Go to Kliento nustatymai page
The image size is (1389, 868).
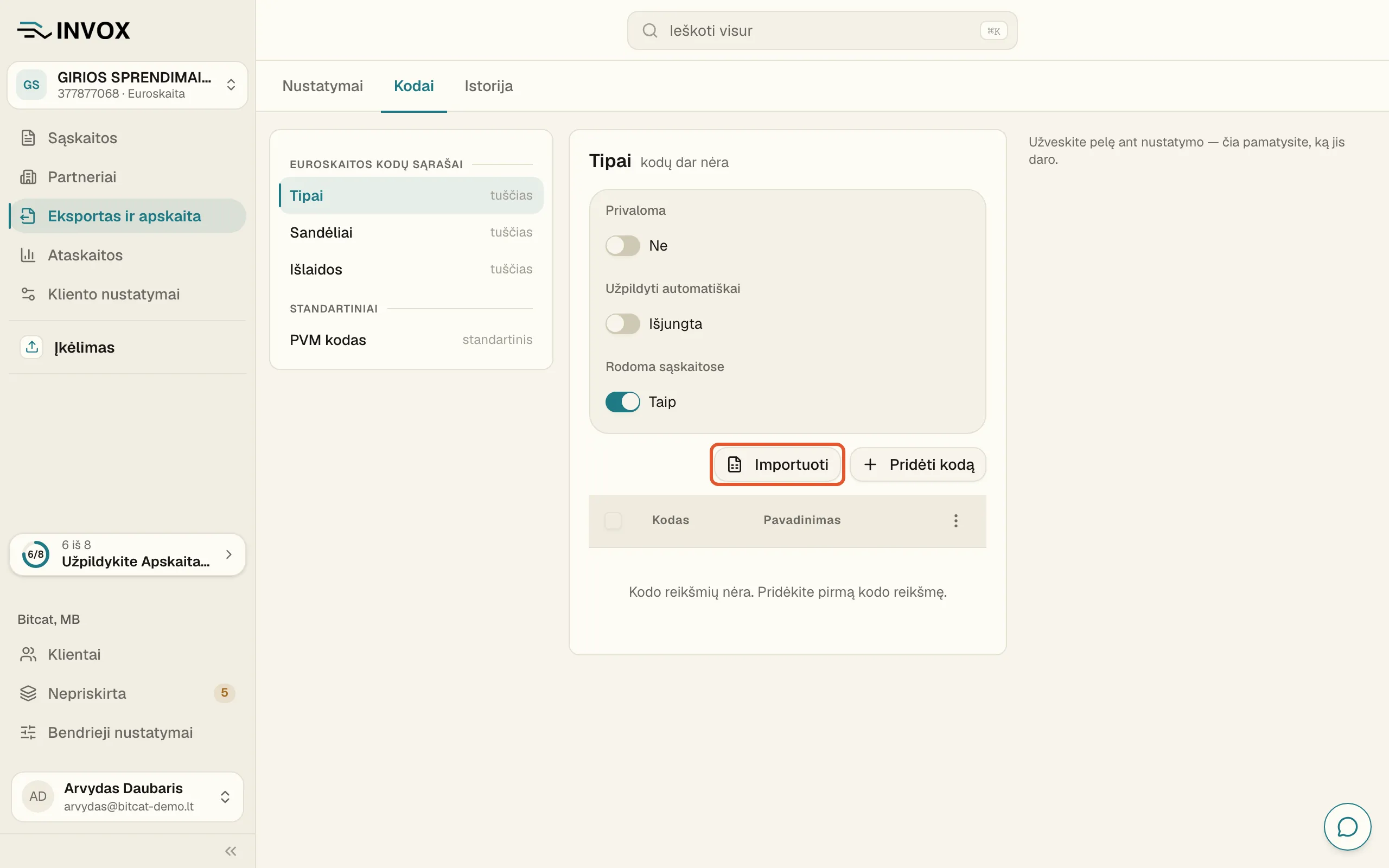coord(128,294)
